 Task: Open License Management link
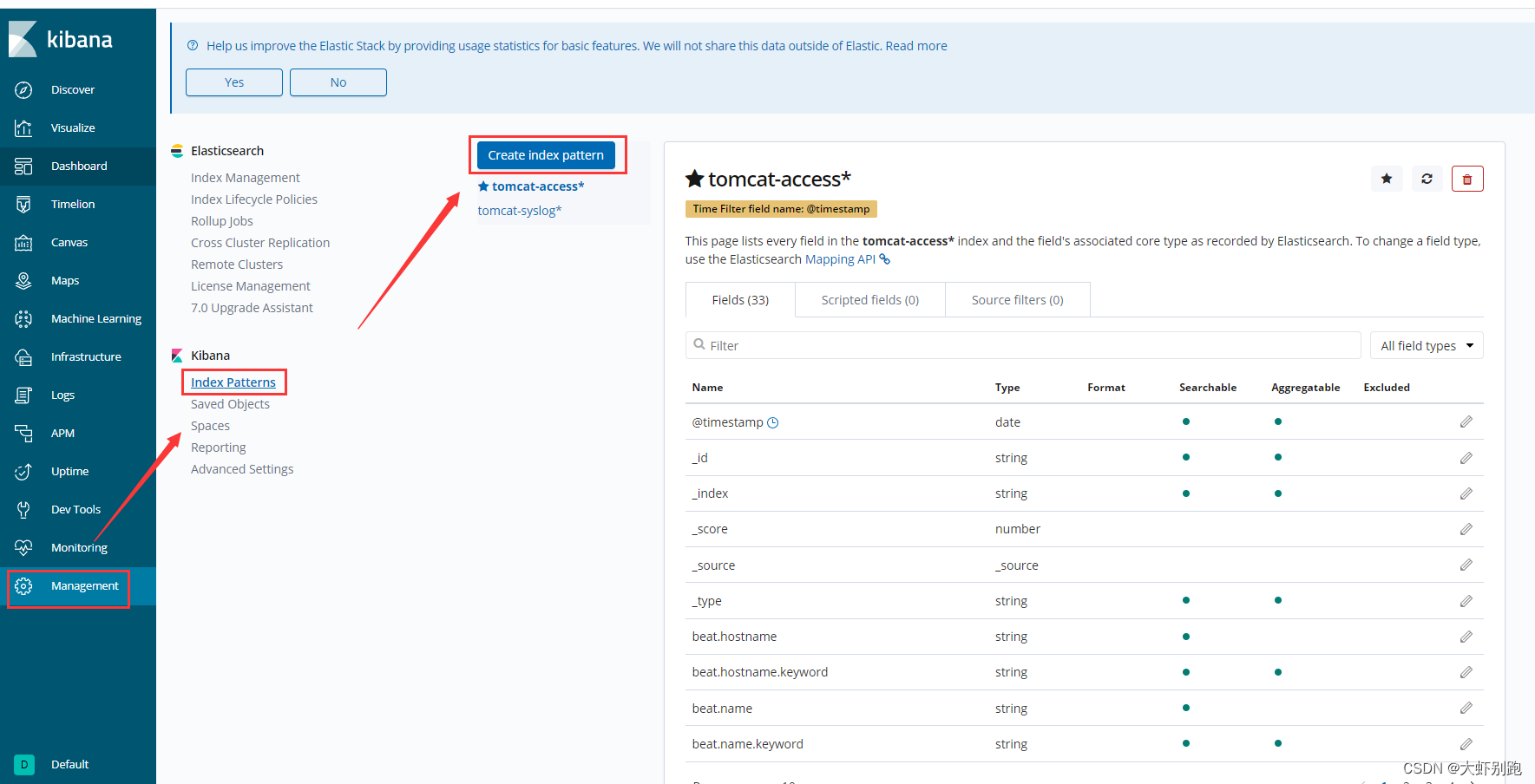tap(251, 286)
